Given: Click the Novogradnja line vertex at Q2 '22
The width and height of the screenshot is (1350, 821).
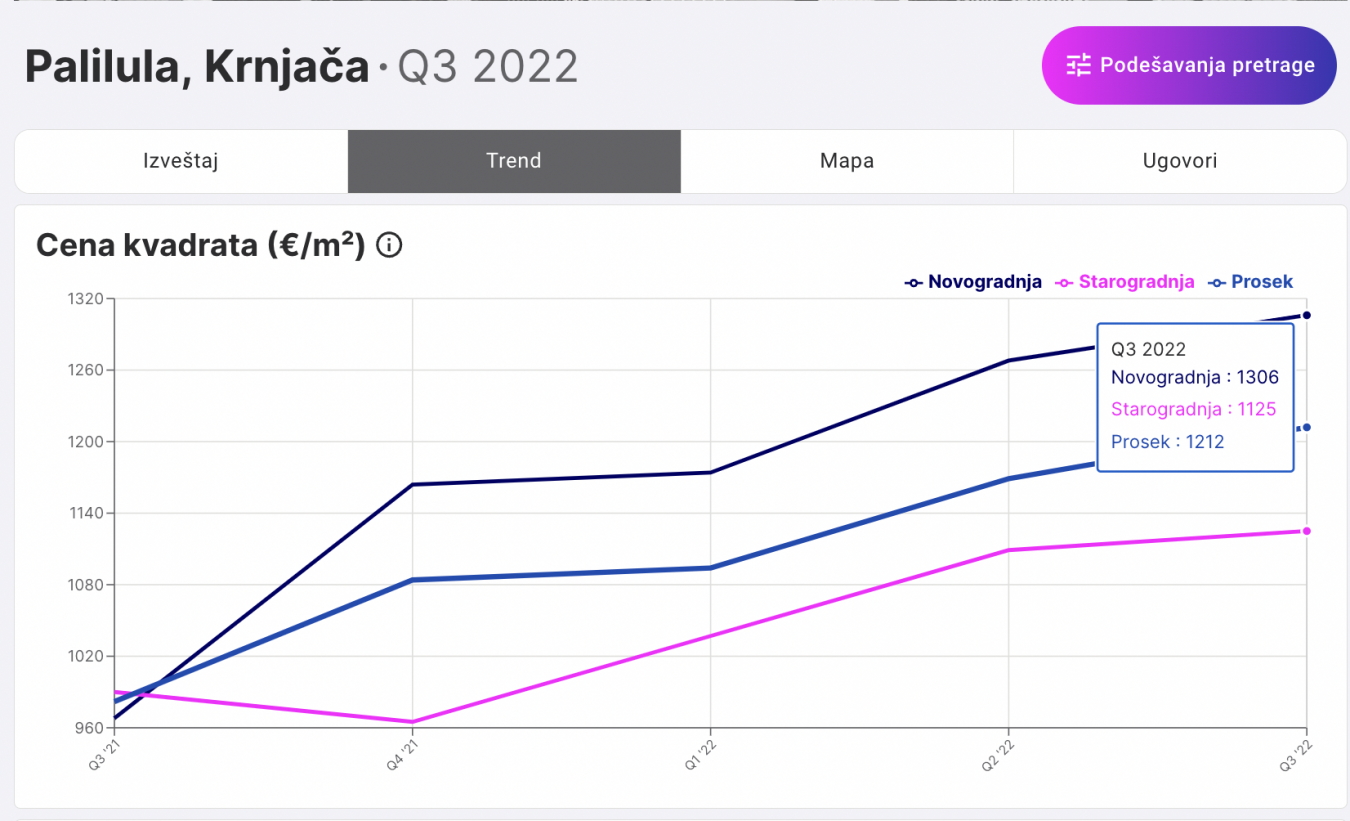Looking at the screenshot, I should [1008, 360].
